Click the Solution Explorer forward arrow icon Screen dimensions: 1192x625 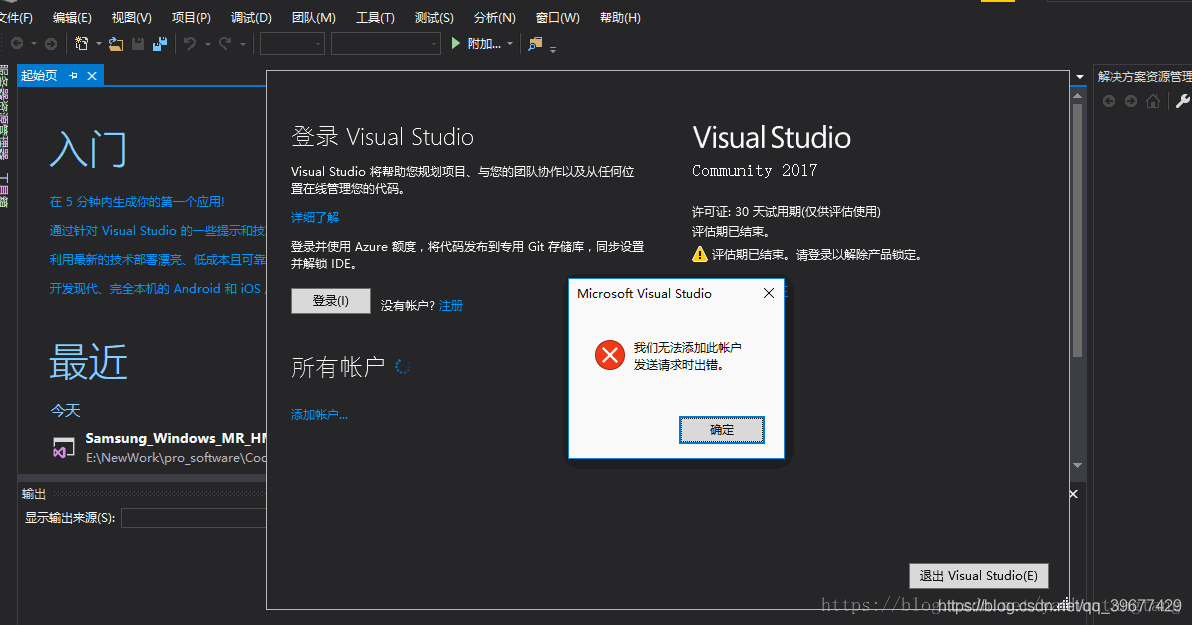(x=1131, y=101)
